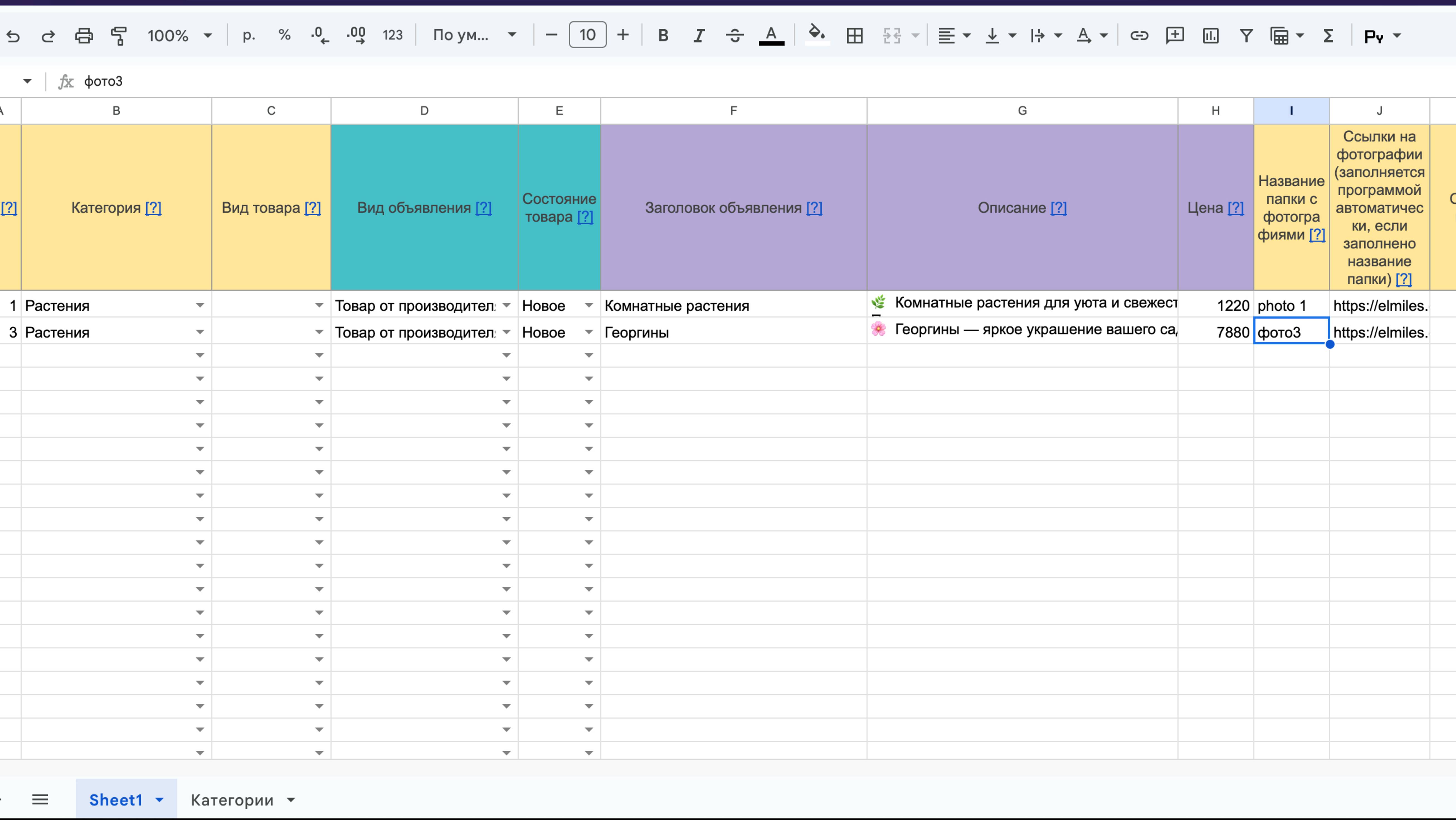Open Вид объявления dropdown in Георгины row

(507, 332)
